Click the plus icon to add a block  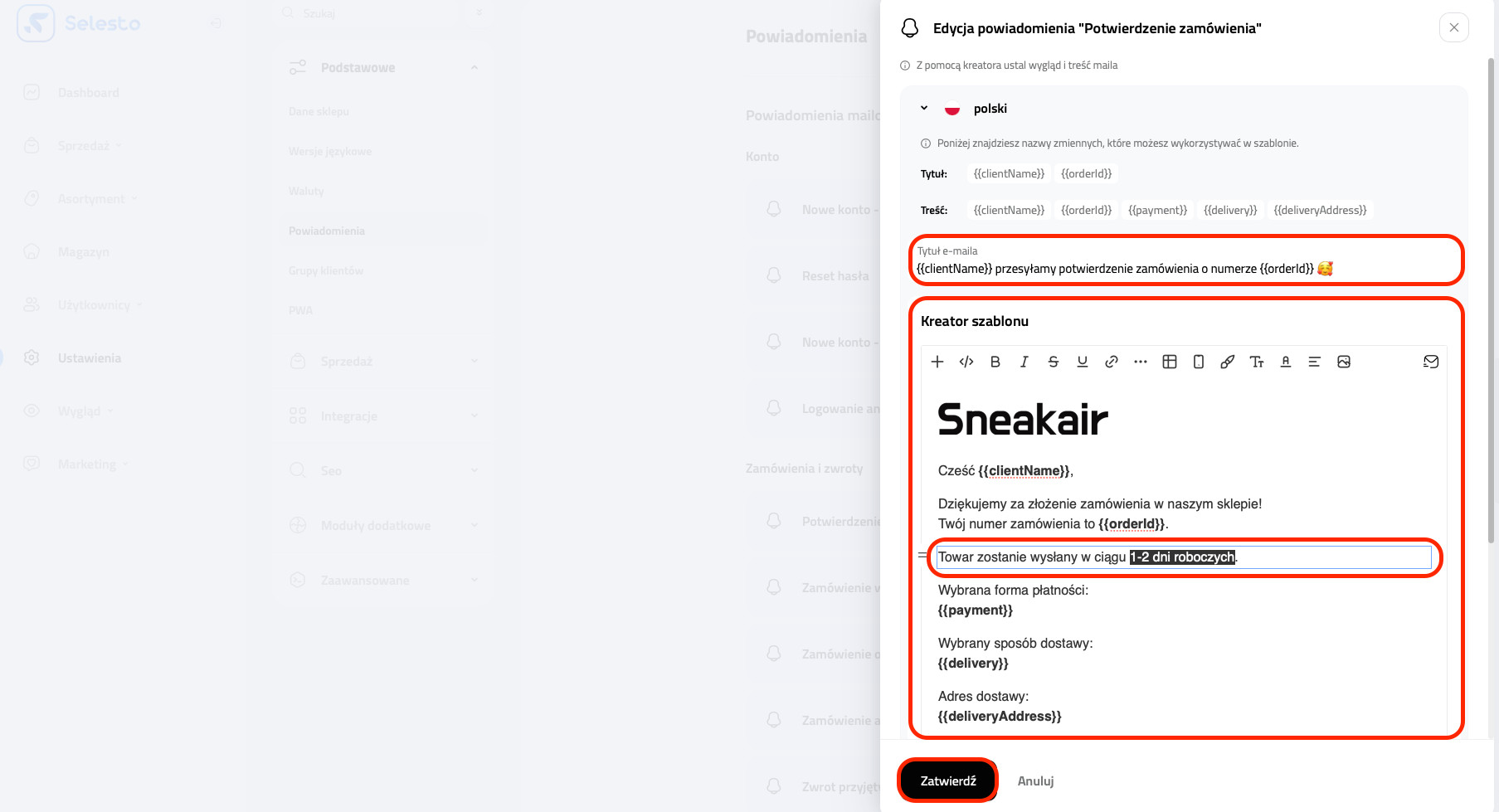coord(937,362)
